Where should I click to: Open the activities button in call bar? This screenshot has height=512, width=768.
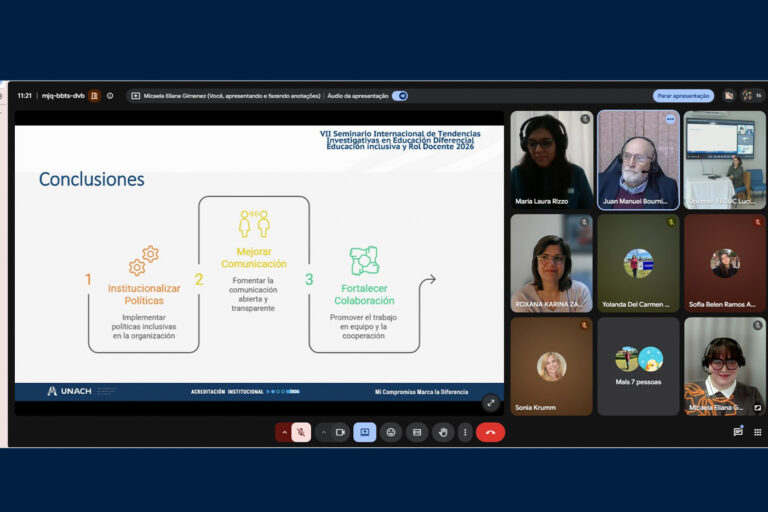417,432
